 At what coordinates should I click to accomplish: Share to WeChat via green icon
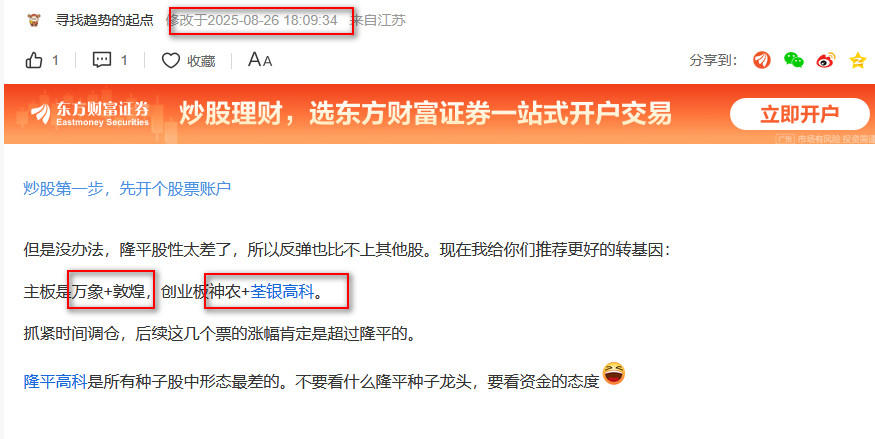(x=794, y=60)
